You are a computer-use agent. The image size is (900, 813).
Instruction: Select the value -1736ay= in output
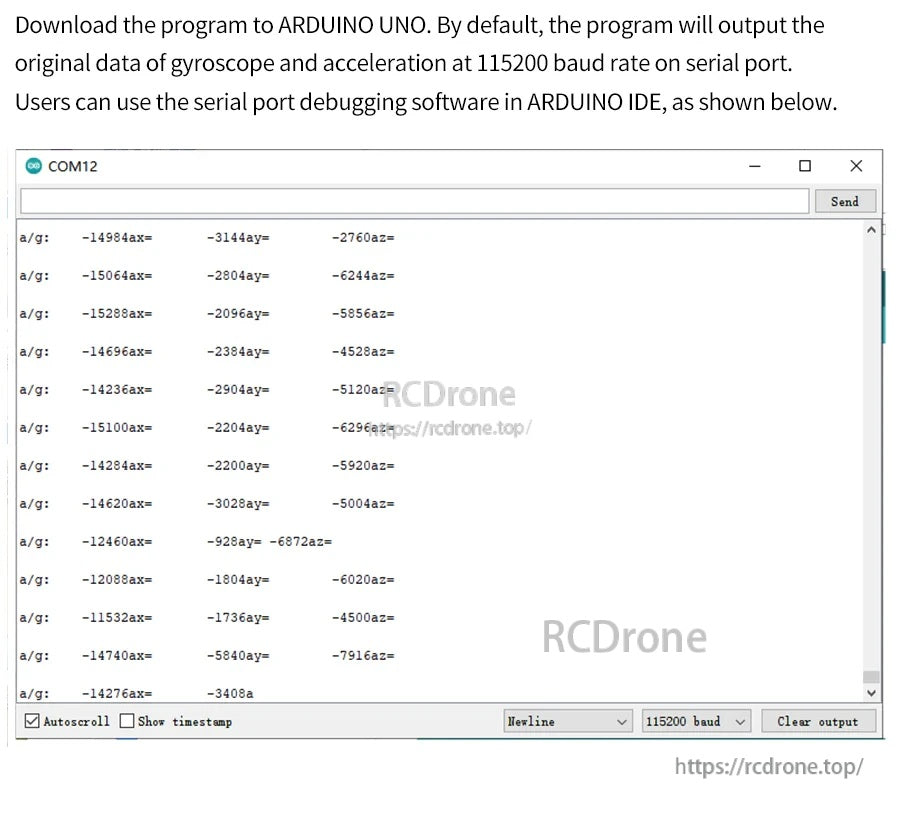pos(238,617)
